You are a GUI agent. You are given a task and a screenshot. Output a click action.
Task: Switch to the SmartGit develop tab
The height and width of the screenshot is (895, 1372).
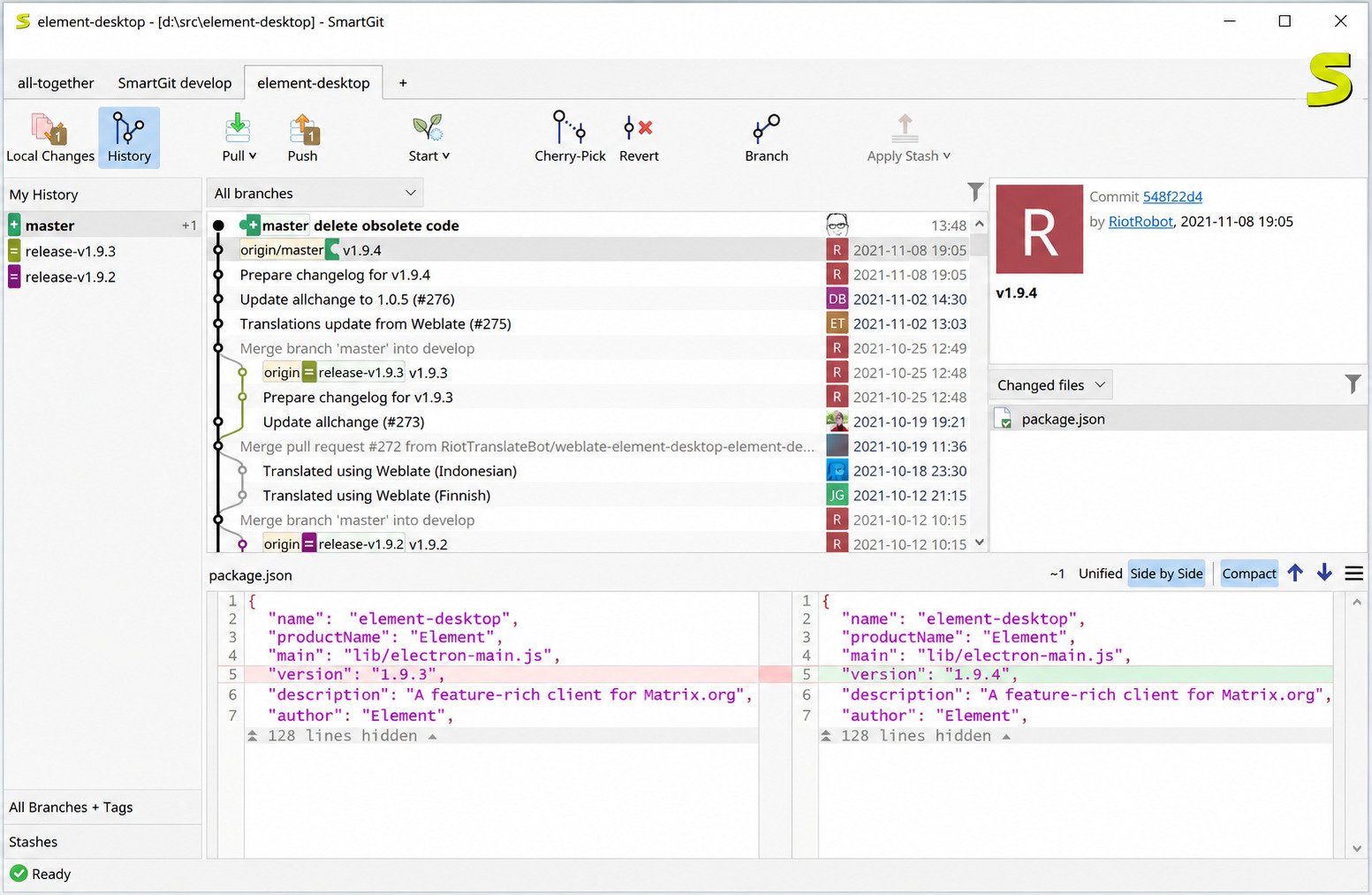[175, 83]
